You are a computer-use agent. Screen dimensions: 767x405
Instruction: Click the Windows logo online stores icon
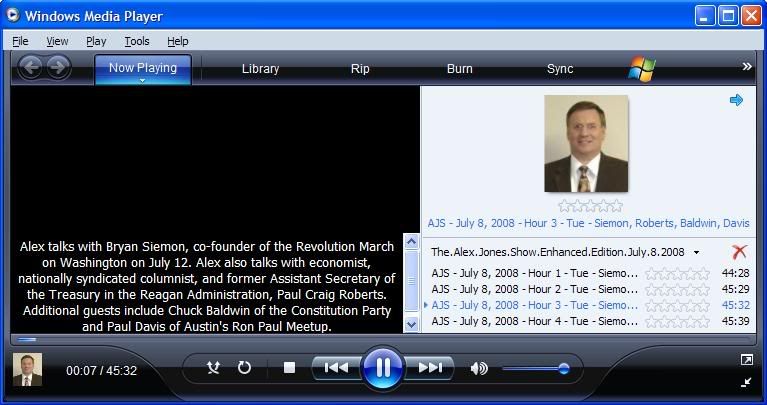641,69
